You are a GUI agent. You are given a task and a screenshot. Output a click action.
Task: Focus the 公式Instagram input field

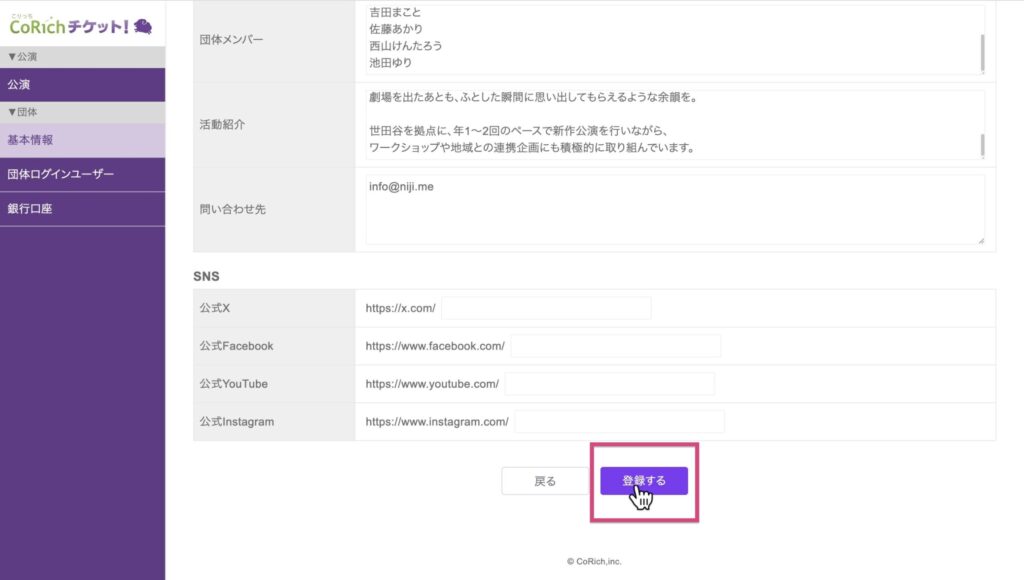(x=619, y=422)
